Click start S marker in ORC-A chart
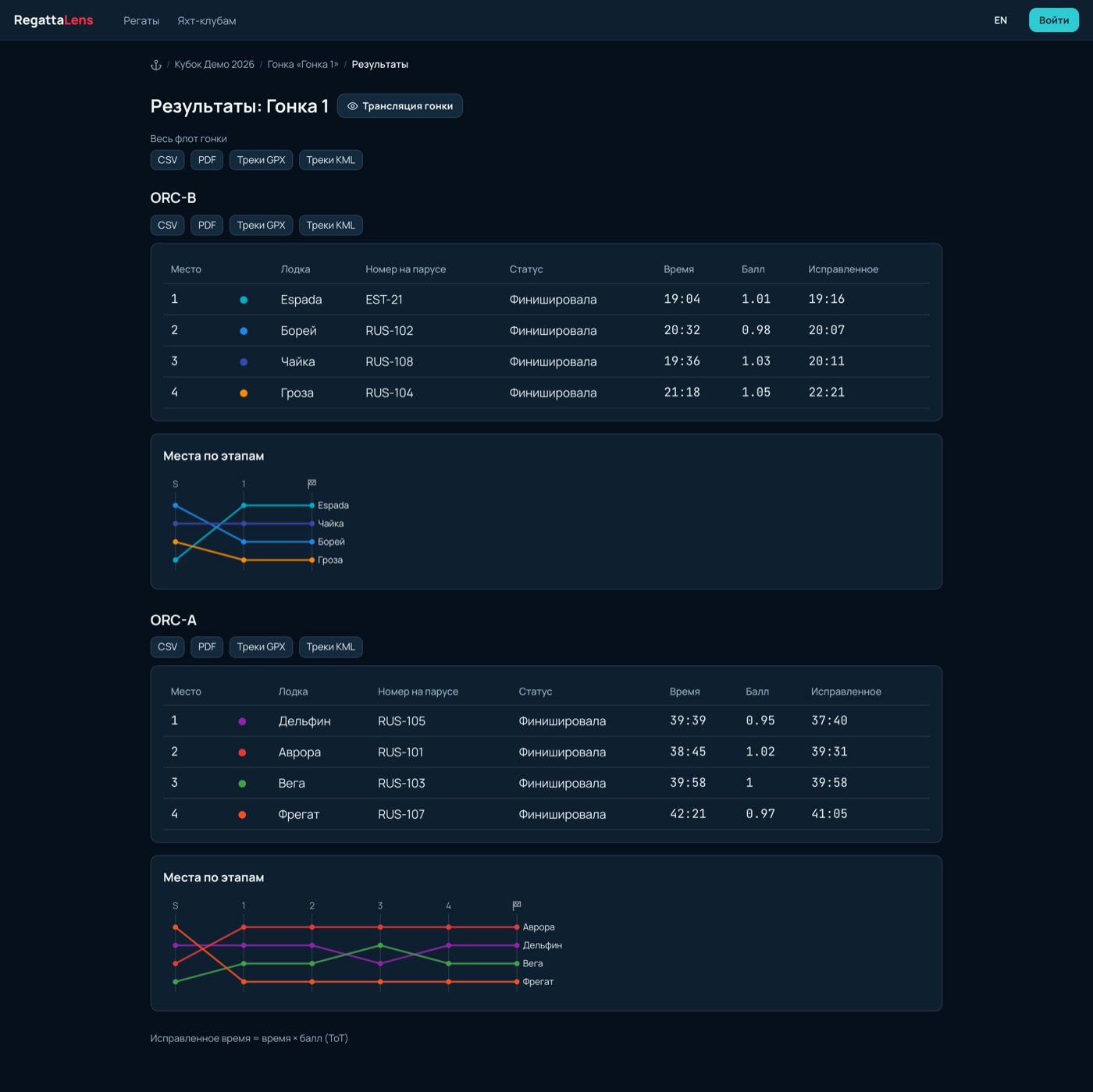 (x=176, y=906)
